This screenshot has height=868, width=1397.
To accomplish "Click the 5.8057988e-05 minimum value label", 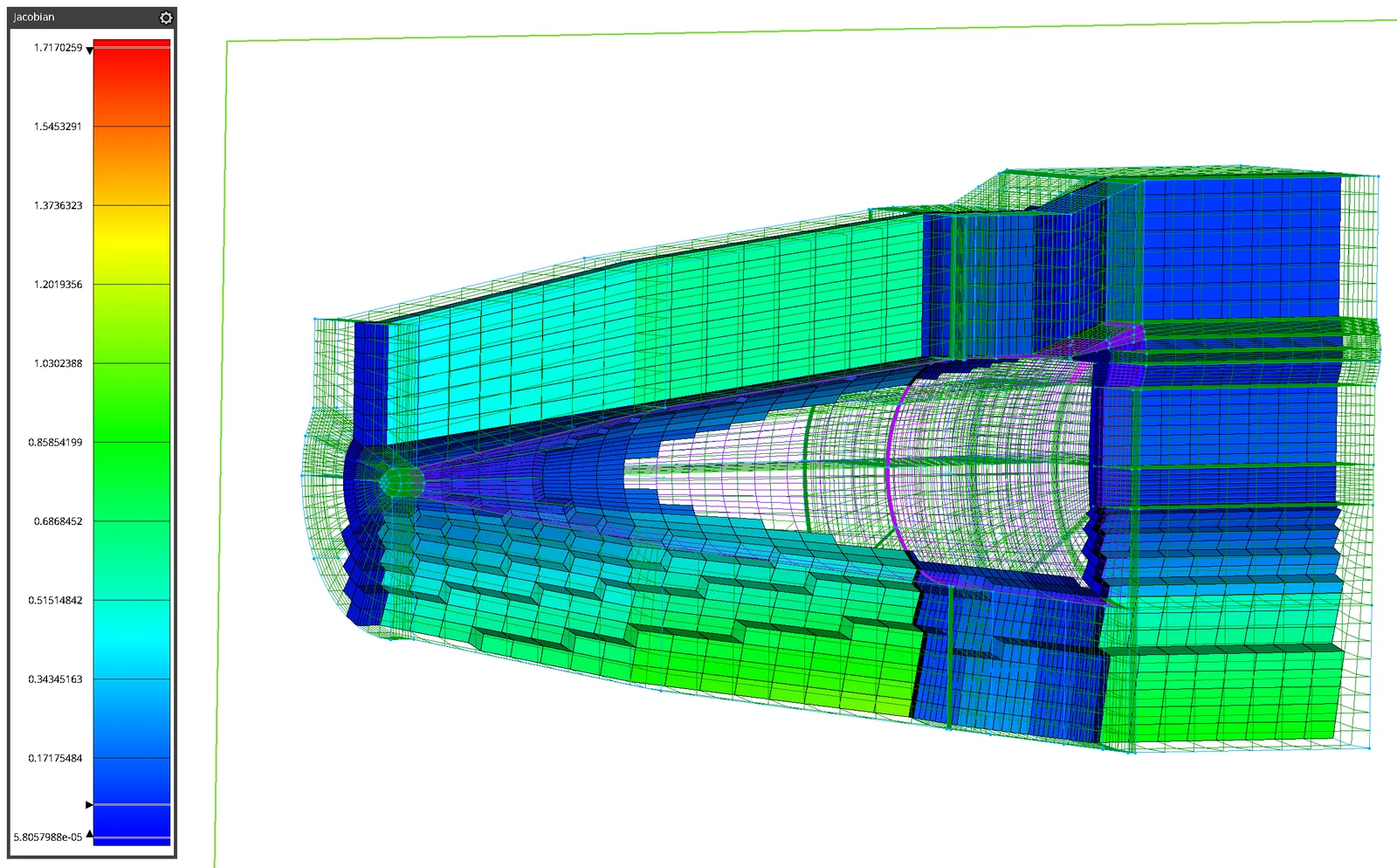I will [48, 837].
